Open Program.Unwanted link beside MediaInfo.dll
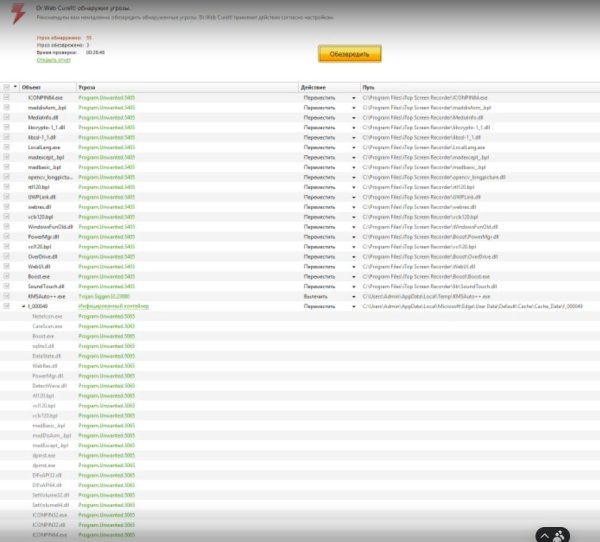 tap(107, 118)
